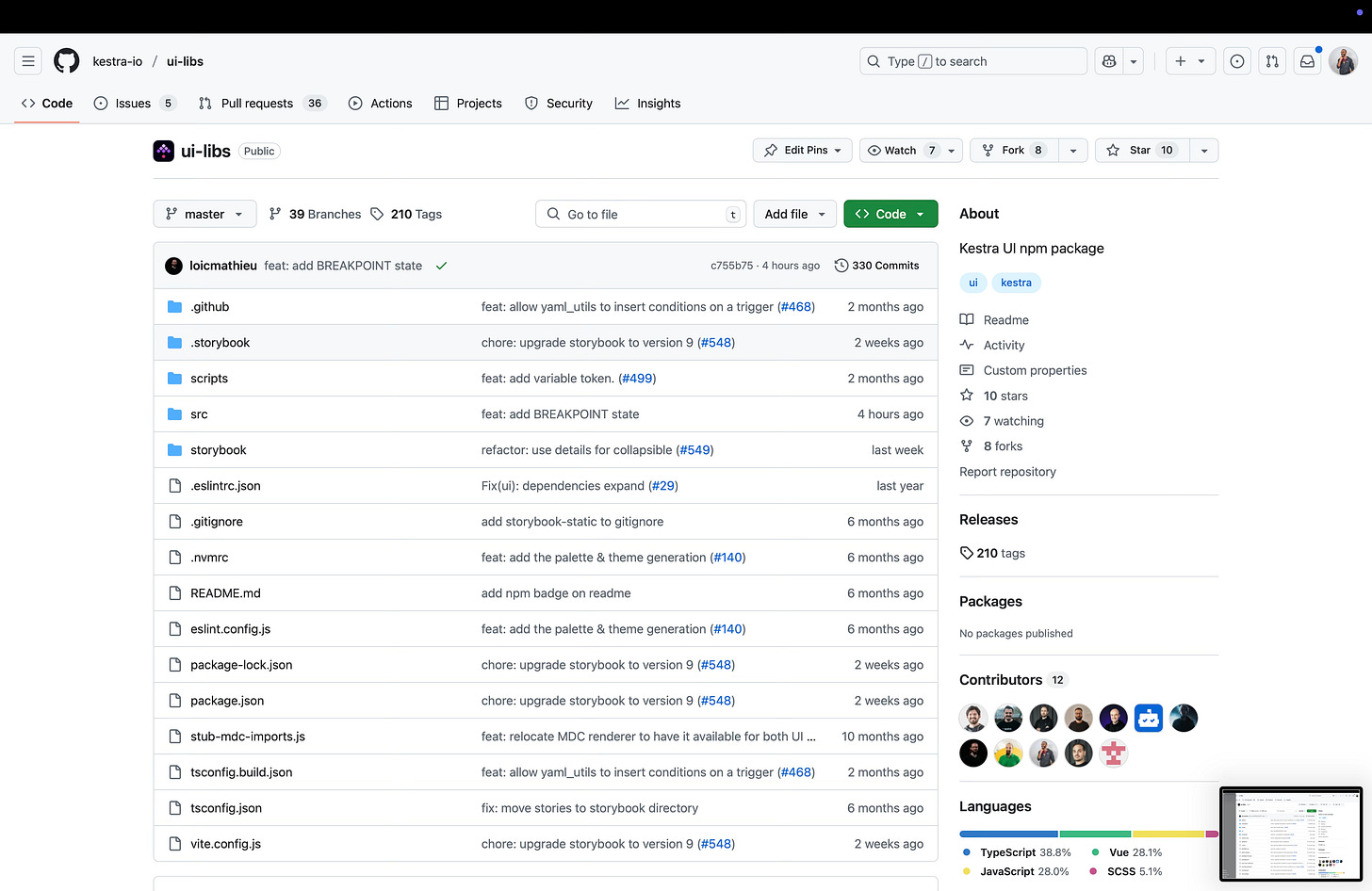1372x891 pixels.
Task: Click the green commit status checkmark
Action: 441,266
